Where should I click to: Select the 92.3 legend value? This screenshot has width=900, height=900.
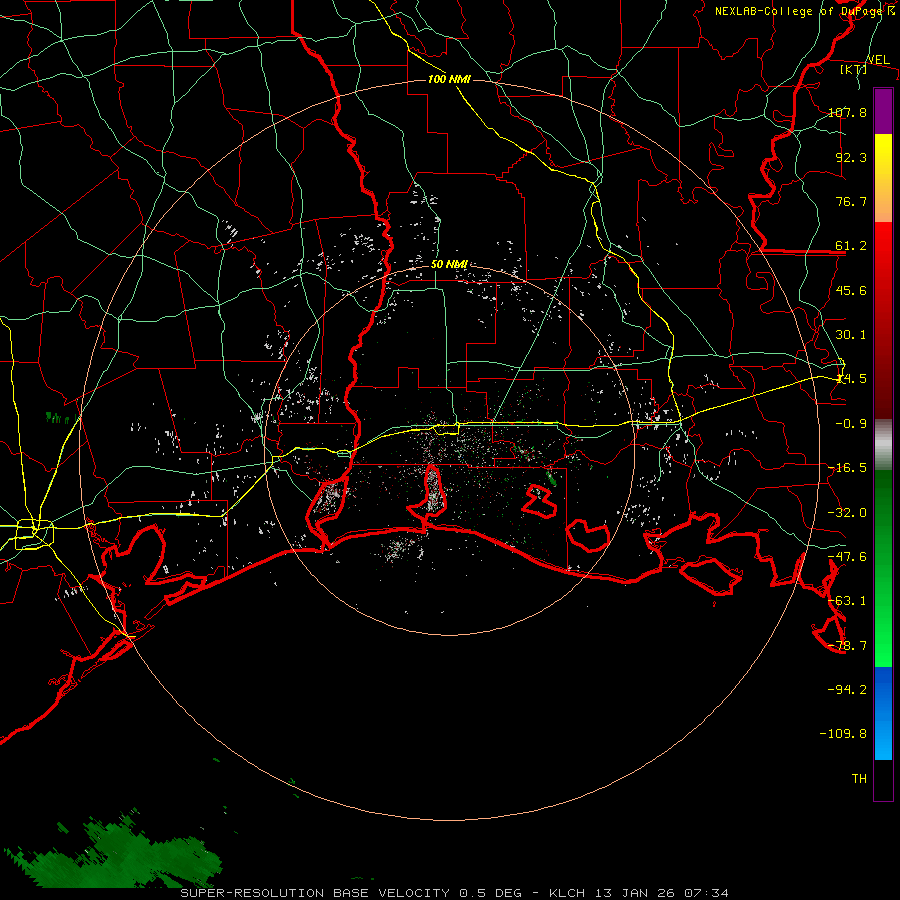851,157
